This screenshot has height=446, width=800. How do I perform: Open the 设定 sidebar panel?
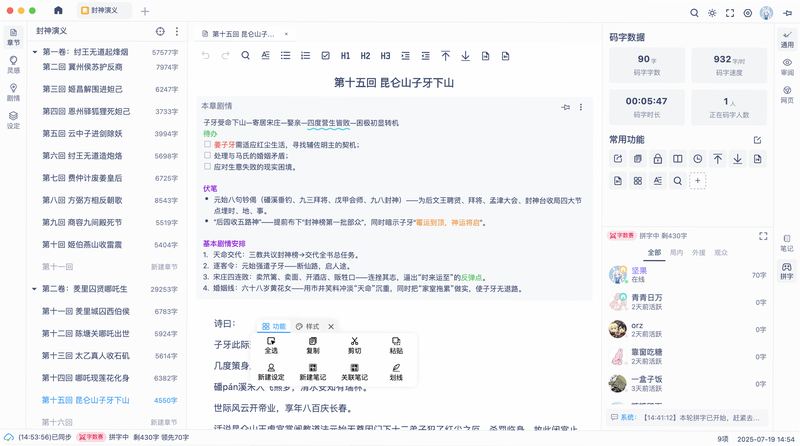click(13, 120)
